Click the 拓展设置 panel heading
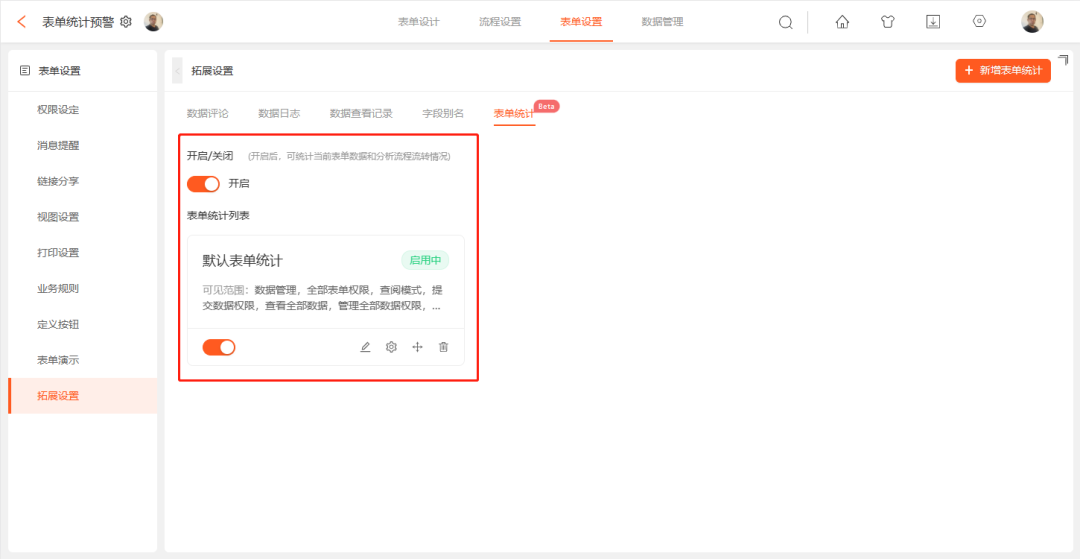Viewport: 1080px width, 559px height. click(x=212, y=71)
